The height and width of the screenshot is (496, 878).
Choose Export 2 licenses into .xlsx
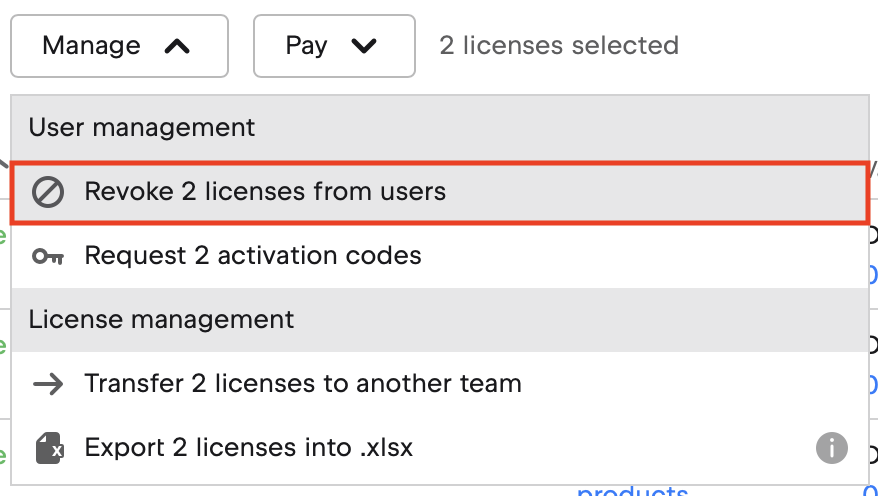pos(249,448)
